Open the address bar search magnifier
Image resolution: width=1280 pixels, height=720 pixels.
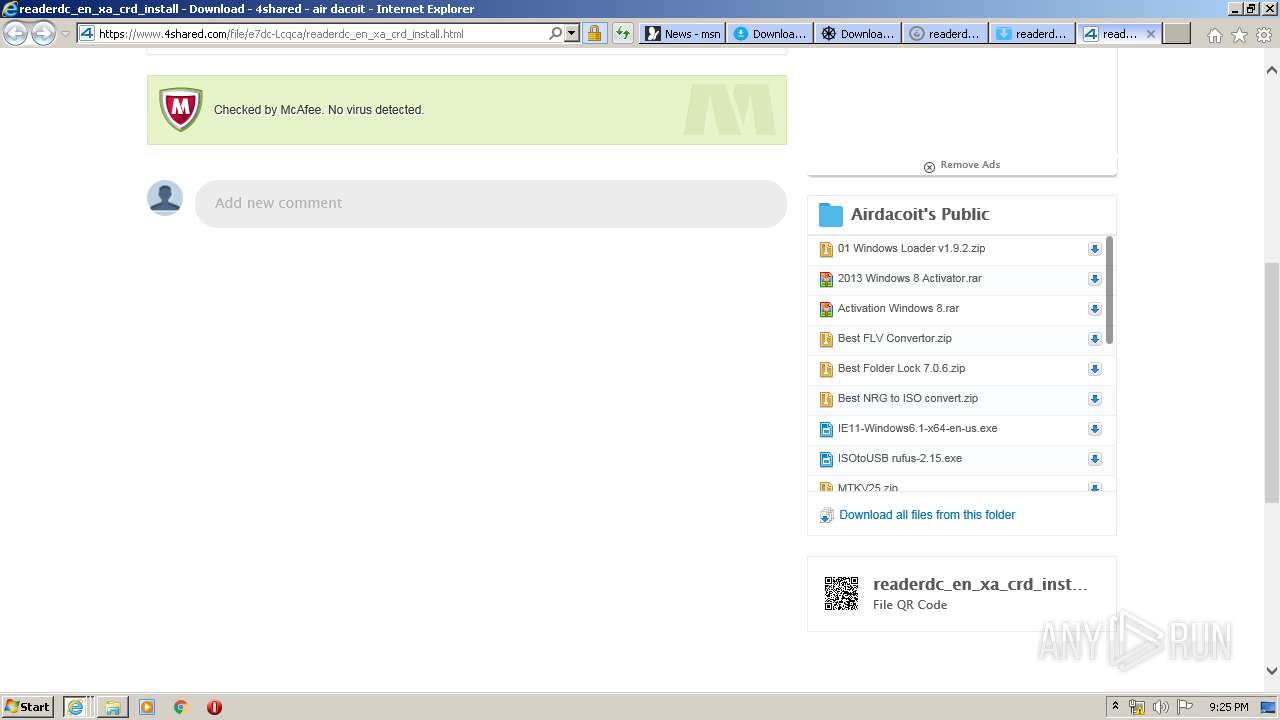(x=556, y=33)
